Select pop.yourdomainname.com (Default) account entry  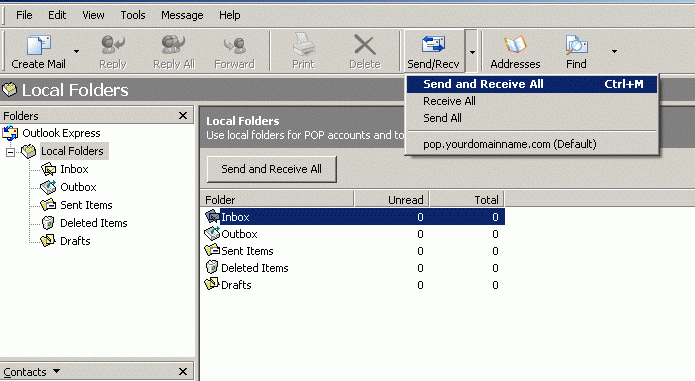tap(532, 144)
